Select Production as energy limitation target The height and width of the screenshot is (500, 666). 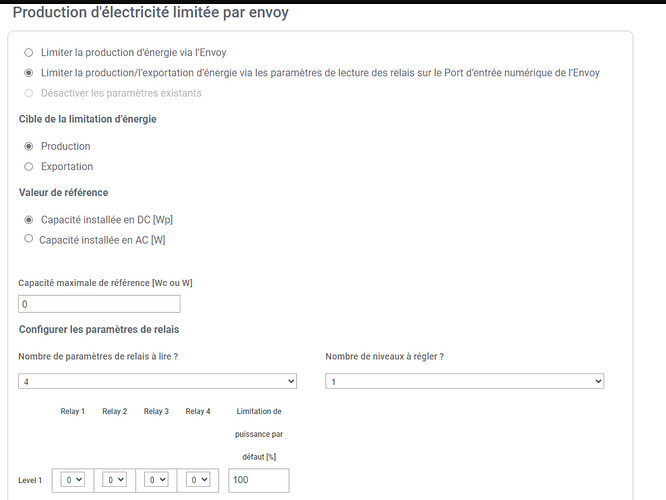(28, 146)
